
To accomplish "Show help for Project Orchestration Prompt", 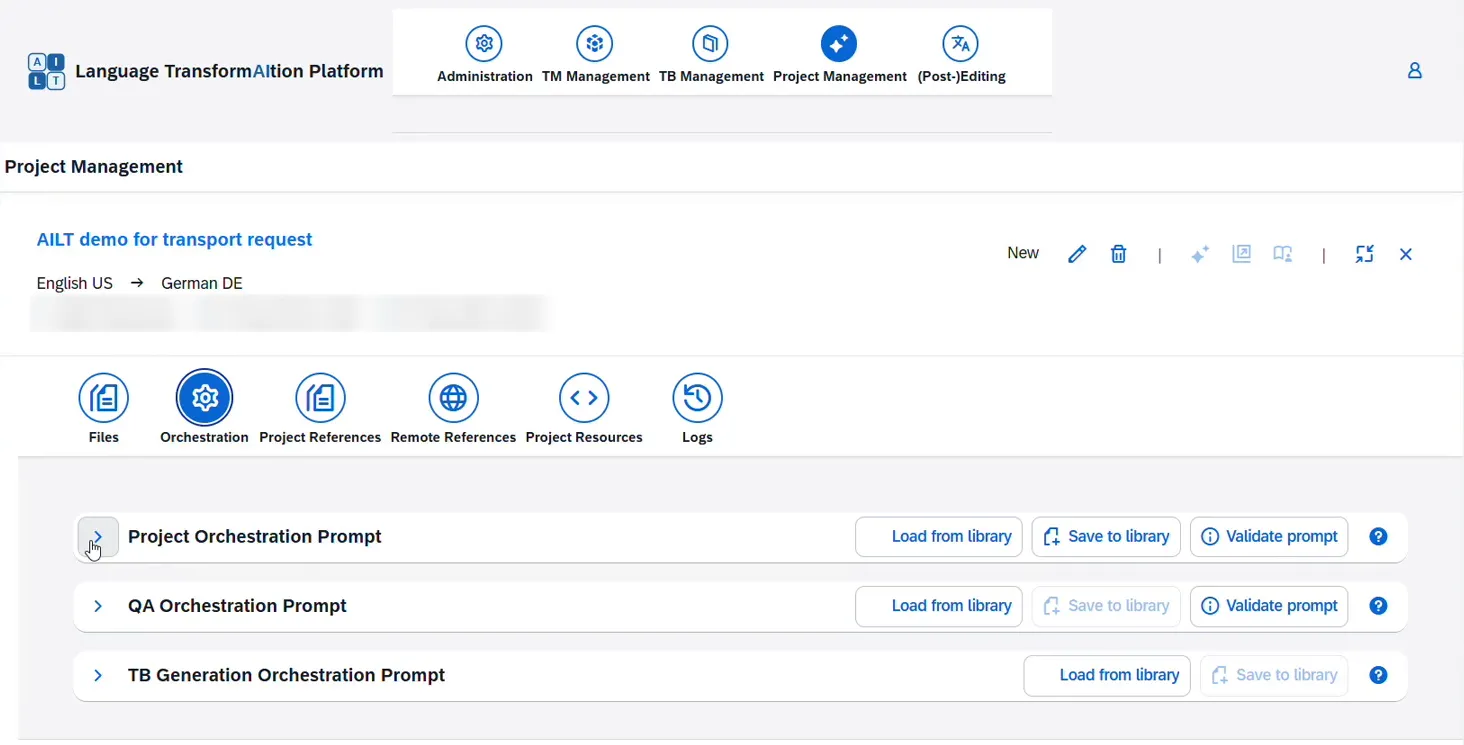I will [1379, 537].
